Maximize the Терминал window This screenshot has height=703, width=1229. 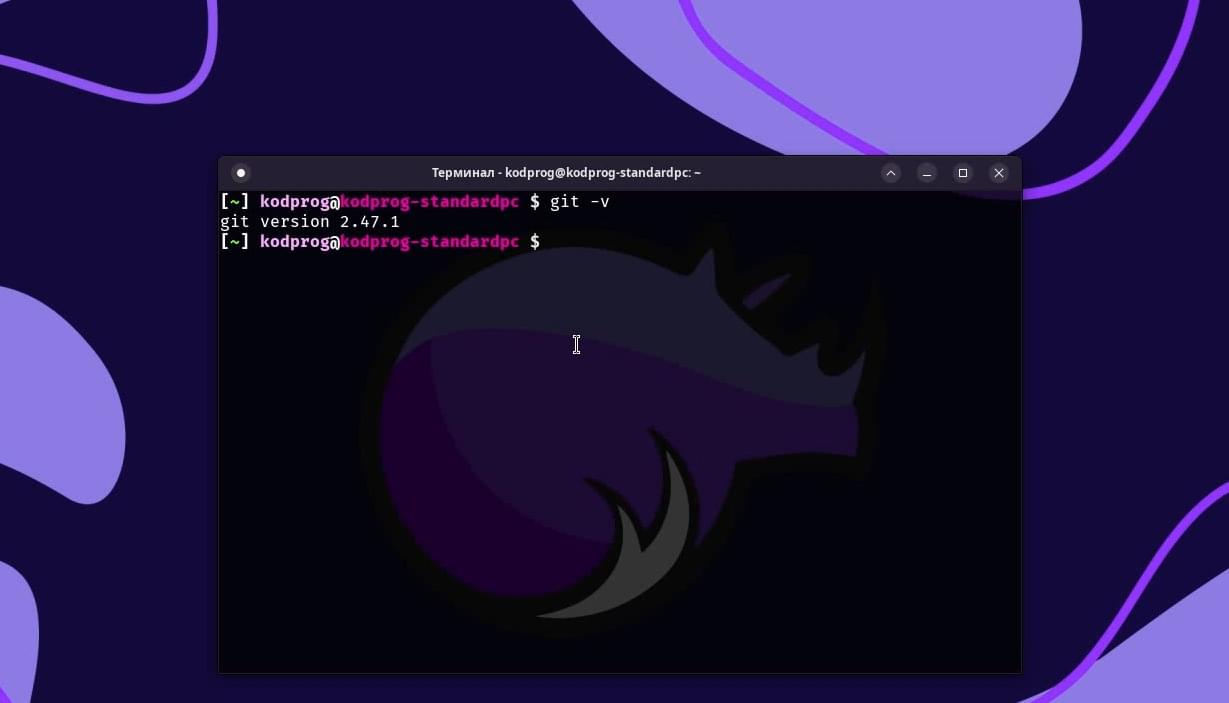point(963,173)
